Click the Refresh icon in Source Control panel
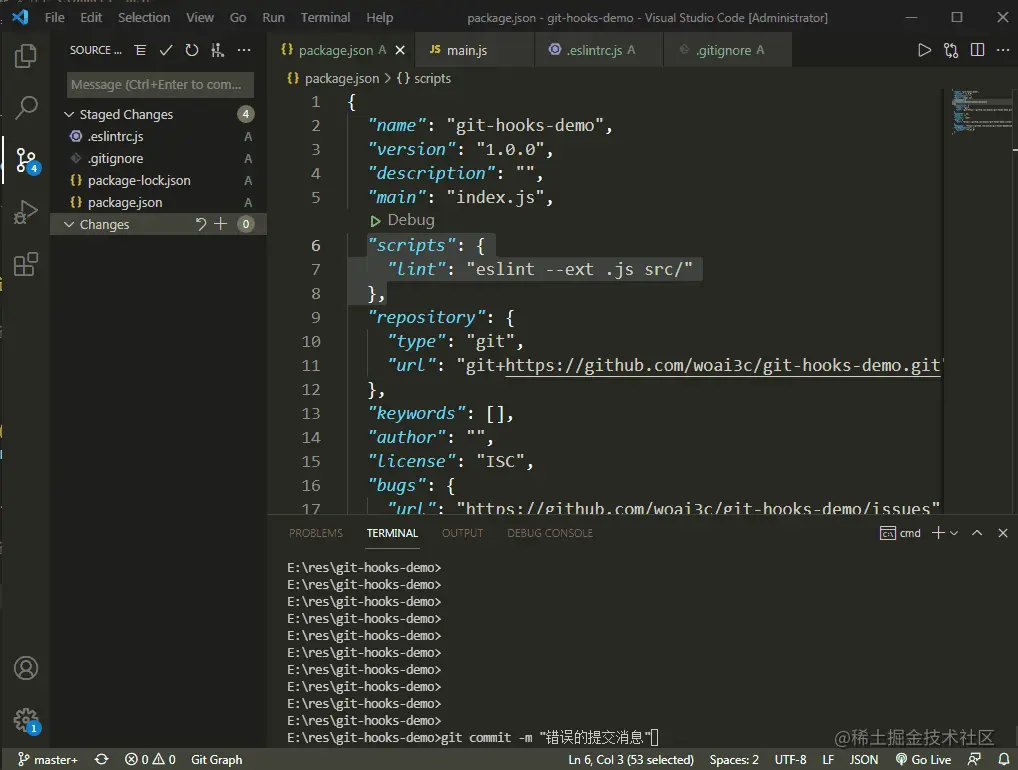The width and height of the screenshot is (1018, 770). click(190, 49)
